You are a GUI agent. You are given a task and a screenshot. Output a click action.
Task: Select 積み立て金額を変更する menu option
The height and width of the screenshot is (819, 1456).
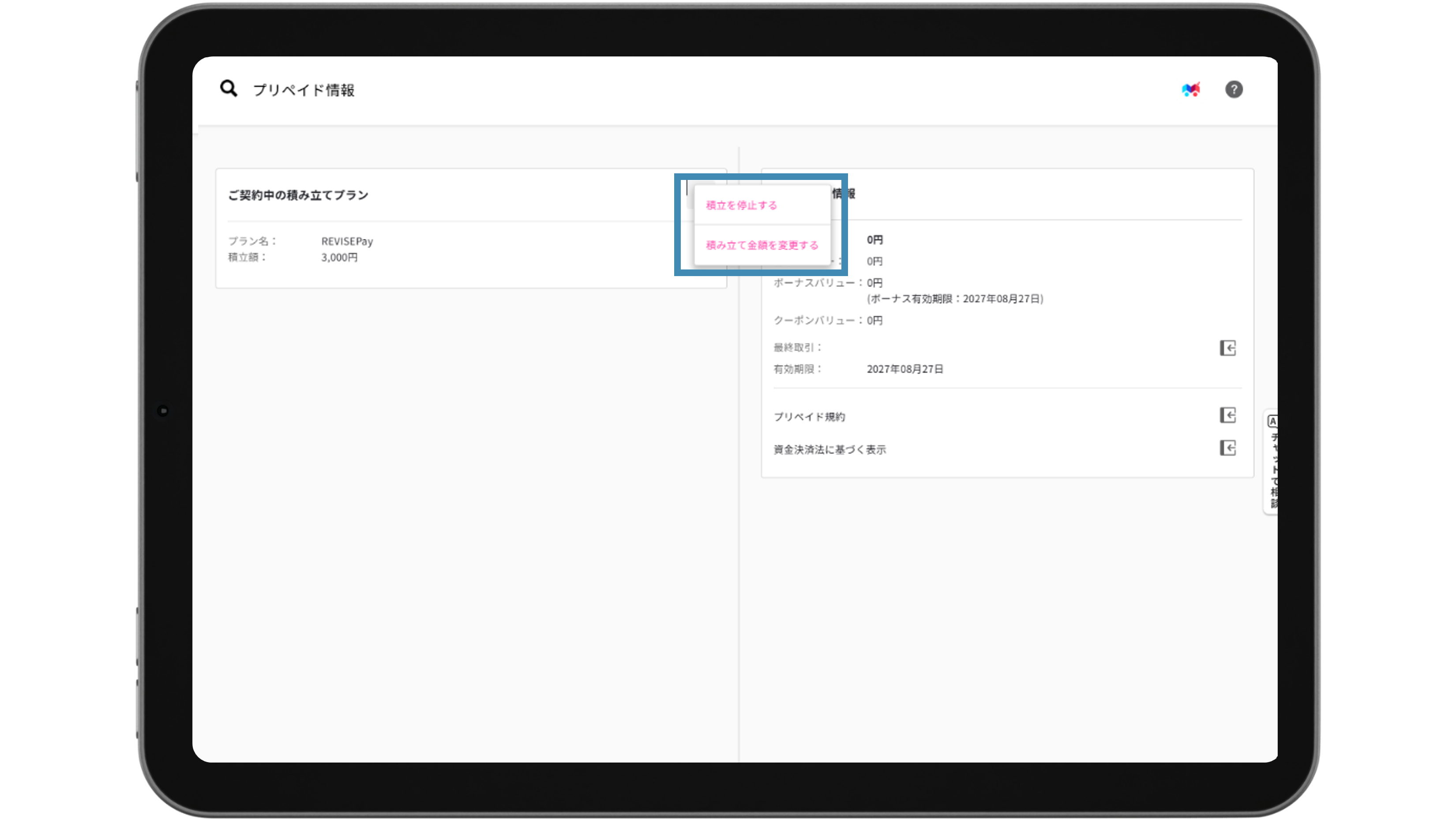(x=762, y=245)
